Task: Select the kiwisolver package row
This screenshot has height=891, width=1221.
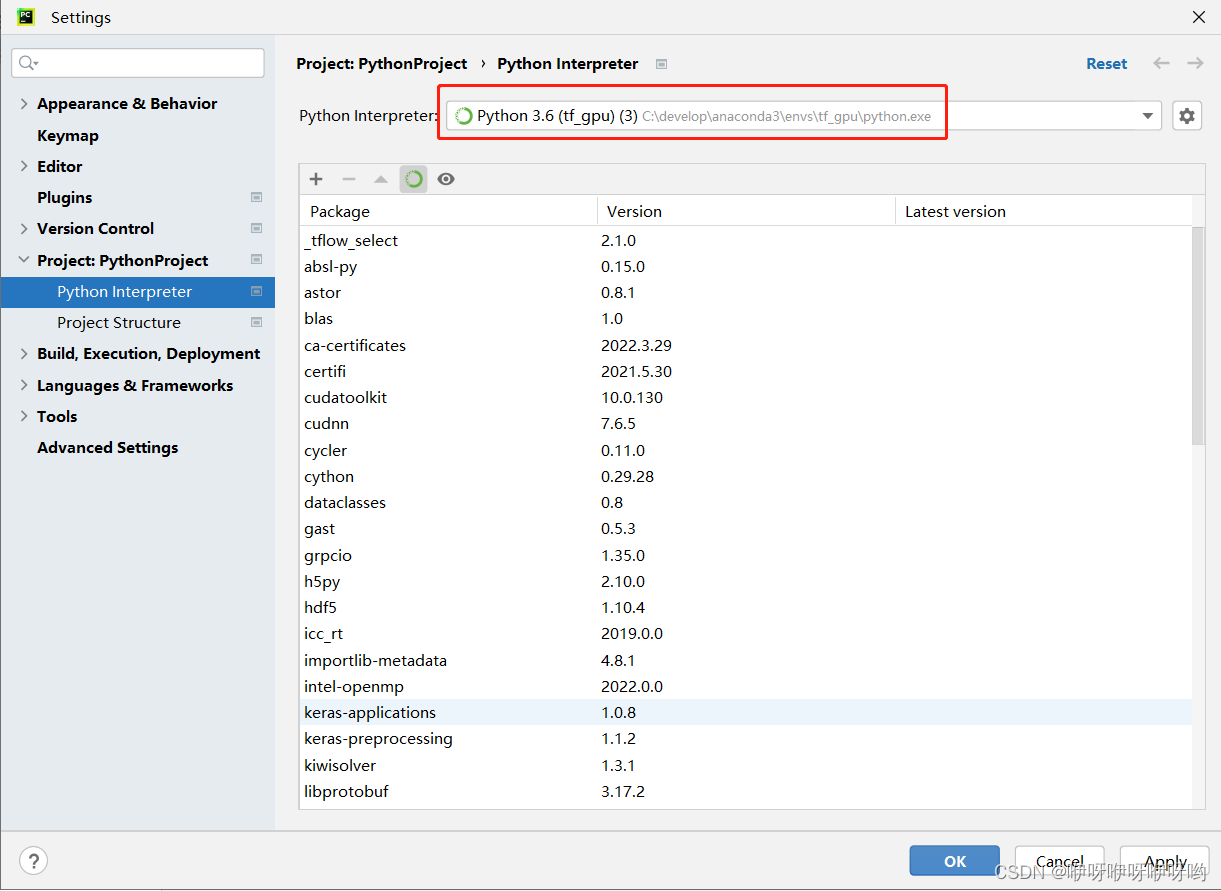Action: point(746,766)
